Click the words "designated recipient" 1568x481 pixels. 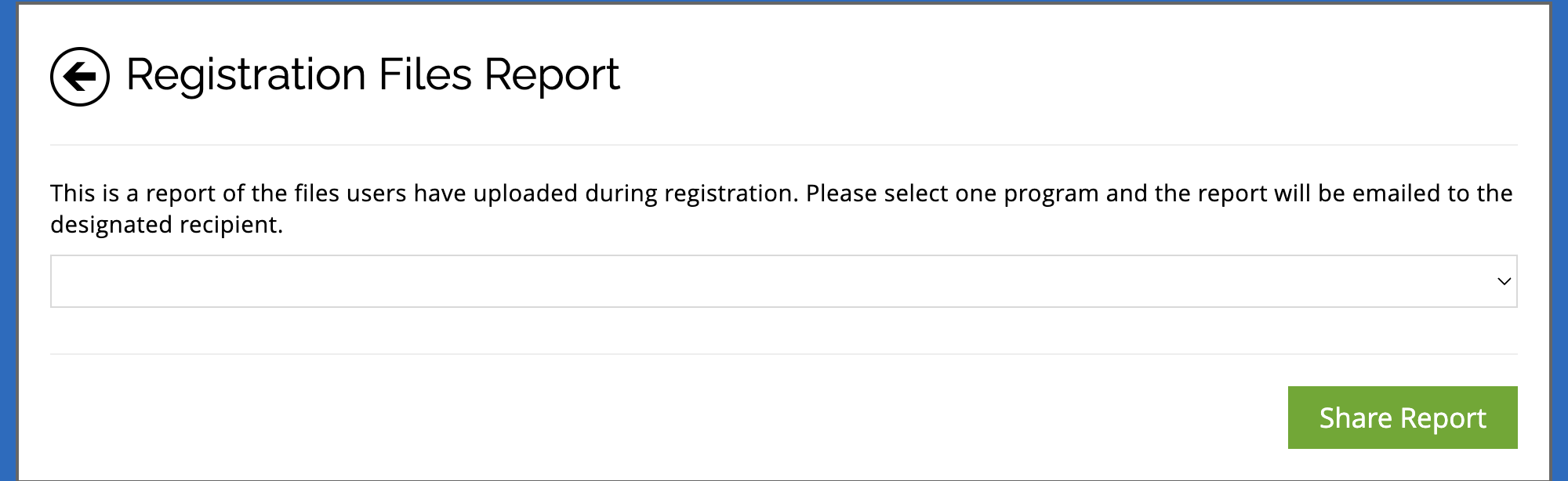(165, 225)
